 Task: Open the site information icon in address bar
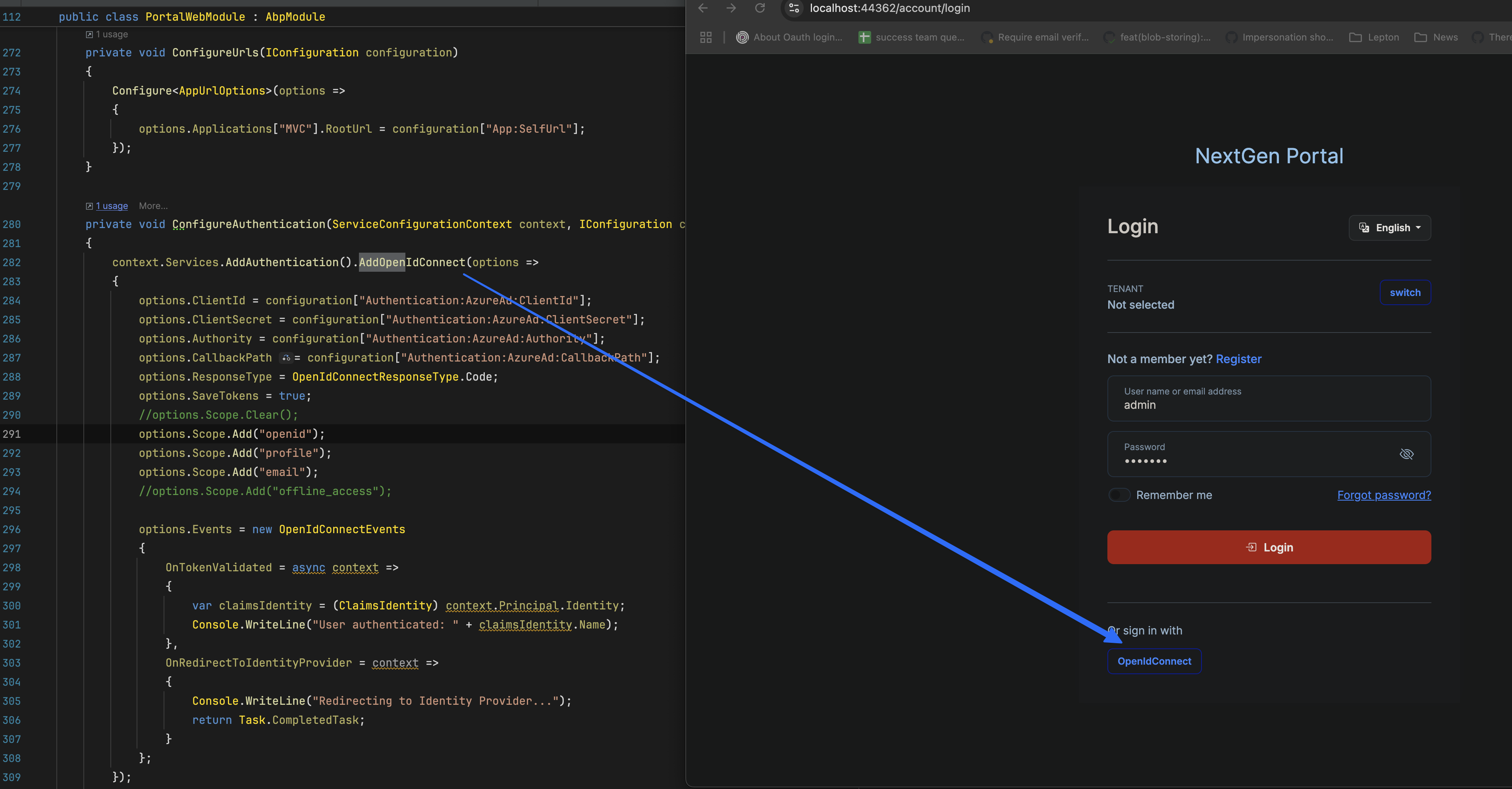[x=794, y=8]
